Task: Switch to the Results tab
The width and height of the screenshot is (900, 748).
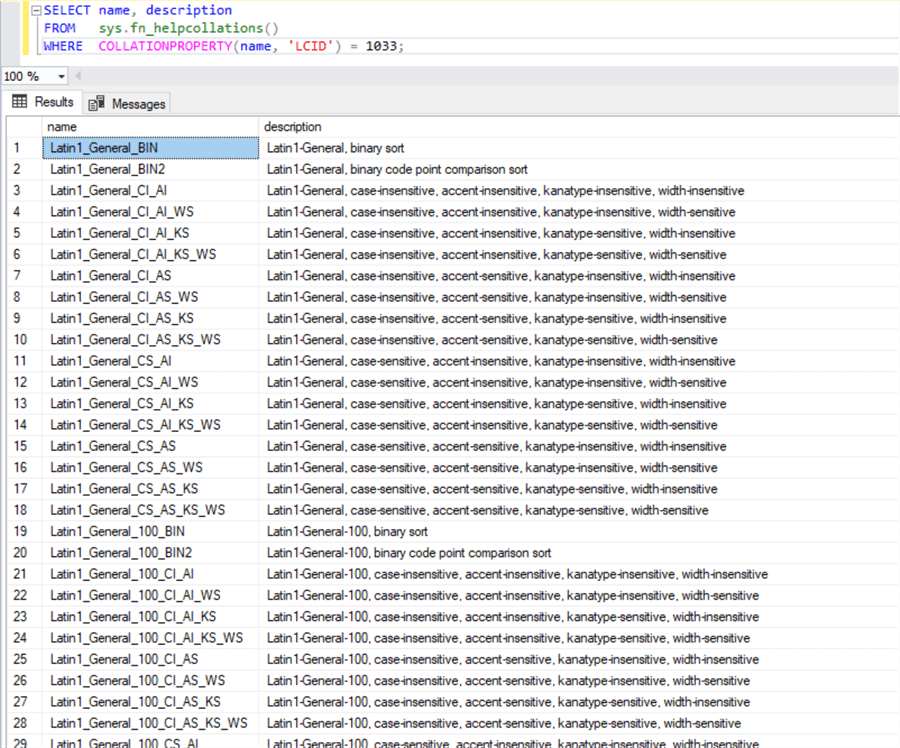Action: coord(52,101)
